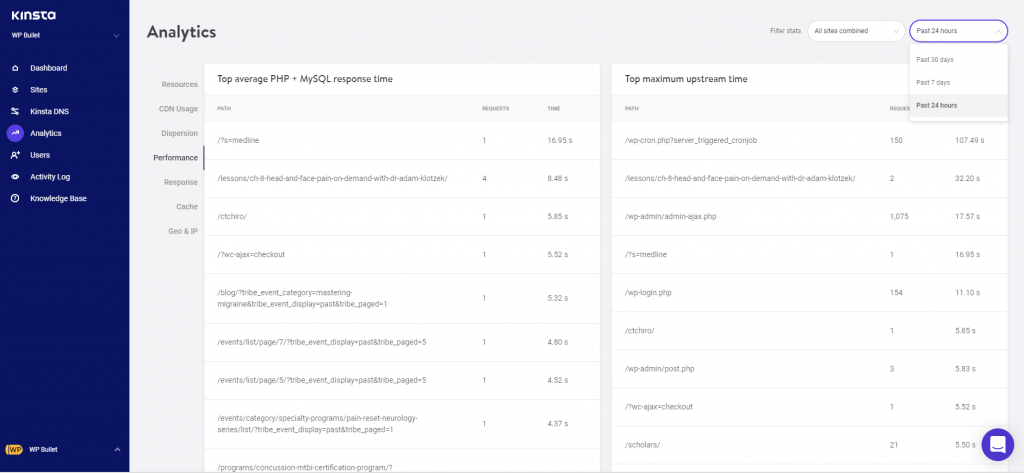
Task: Switch to the Cache tab
Action: click(x=187, y=206)
